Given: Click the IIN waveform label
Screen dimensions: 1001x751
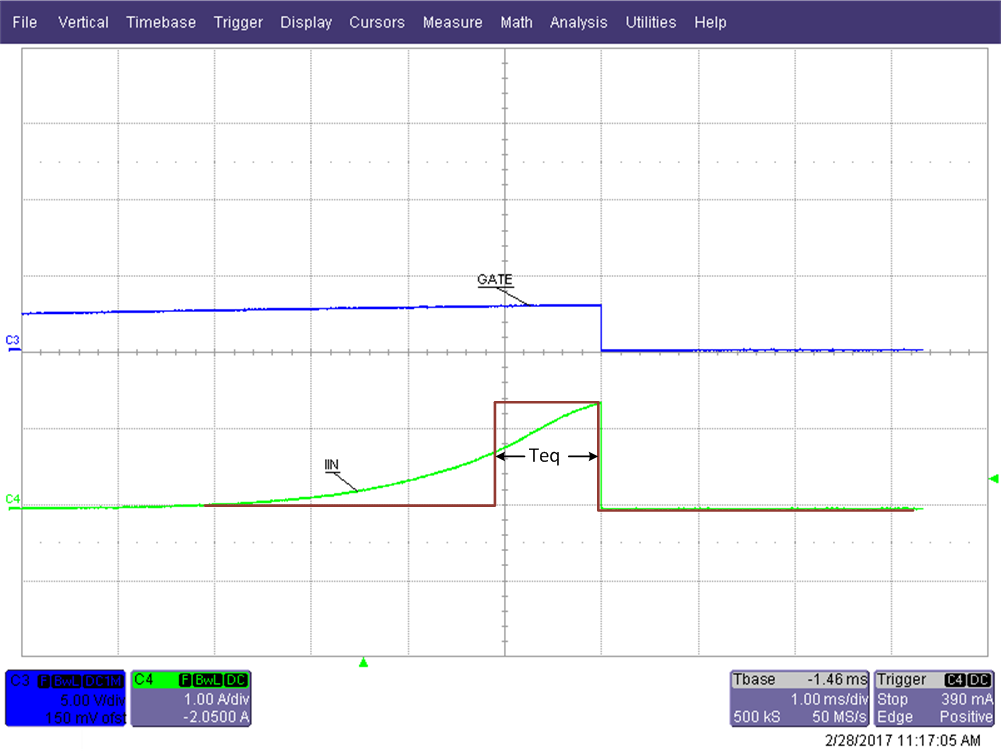Looking at the screenshot, I should click(x=333, y=465).
